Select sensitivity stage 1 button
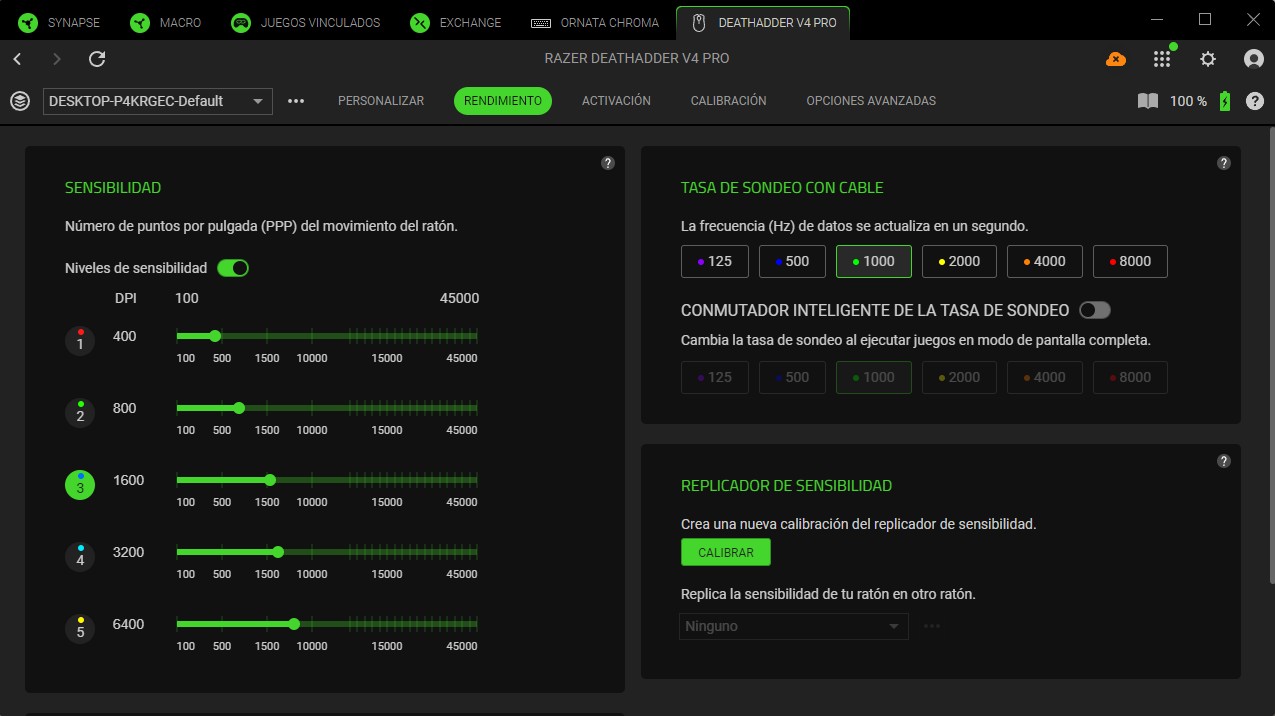1275x716 pixels. pyautogui.click(x=80, y=342)
